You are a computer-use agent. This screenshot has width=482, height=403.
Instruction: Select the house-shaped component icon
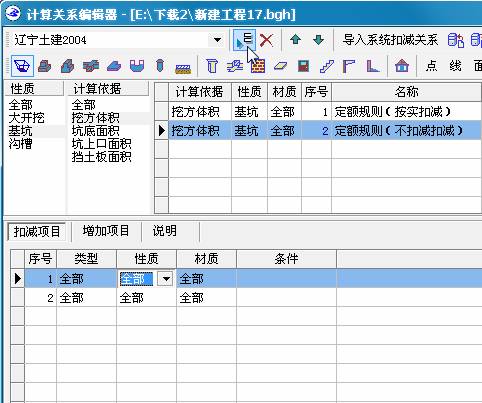pyautogui.click(x=402, y=66)
